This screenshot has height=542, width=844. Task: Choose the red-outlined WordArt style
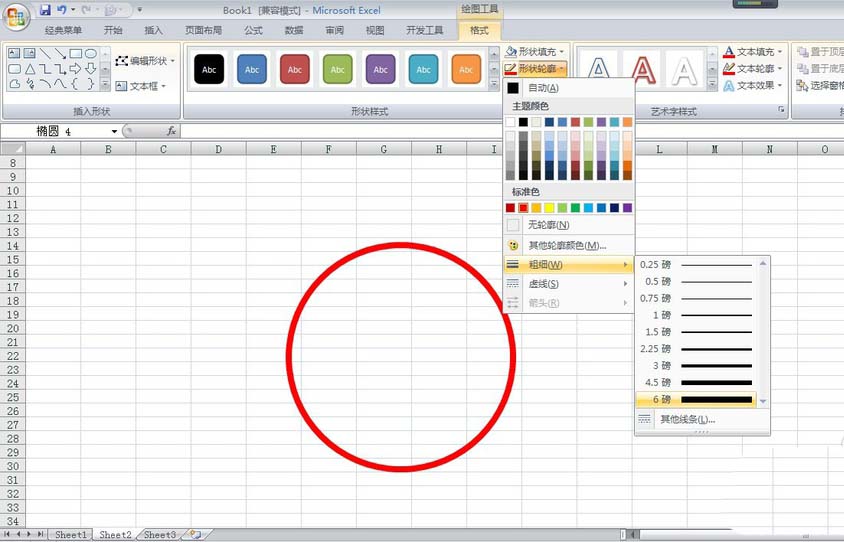coord(643,70)
